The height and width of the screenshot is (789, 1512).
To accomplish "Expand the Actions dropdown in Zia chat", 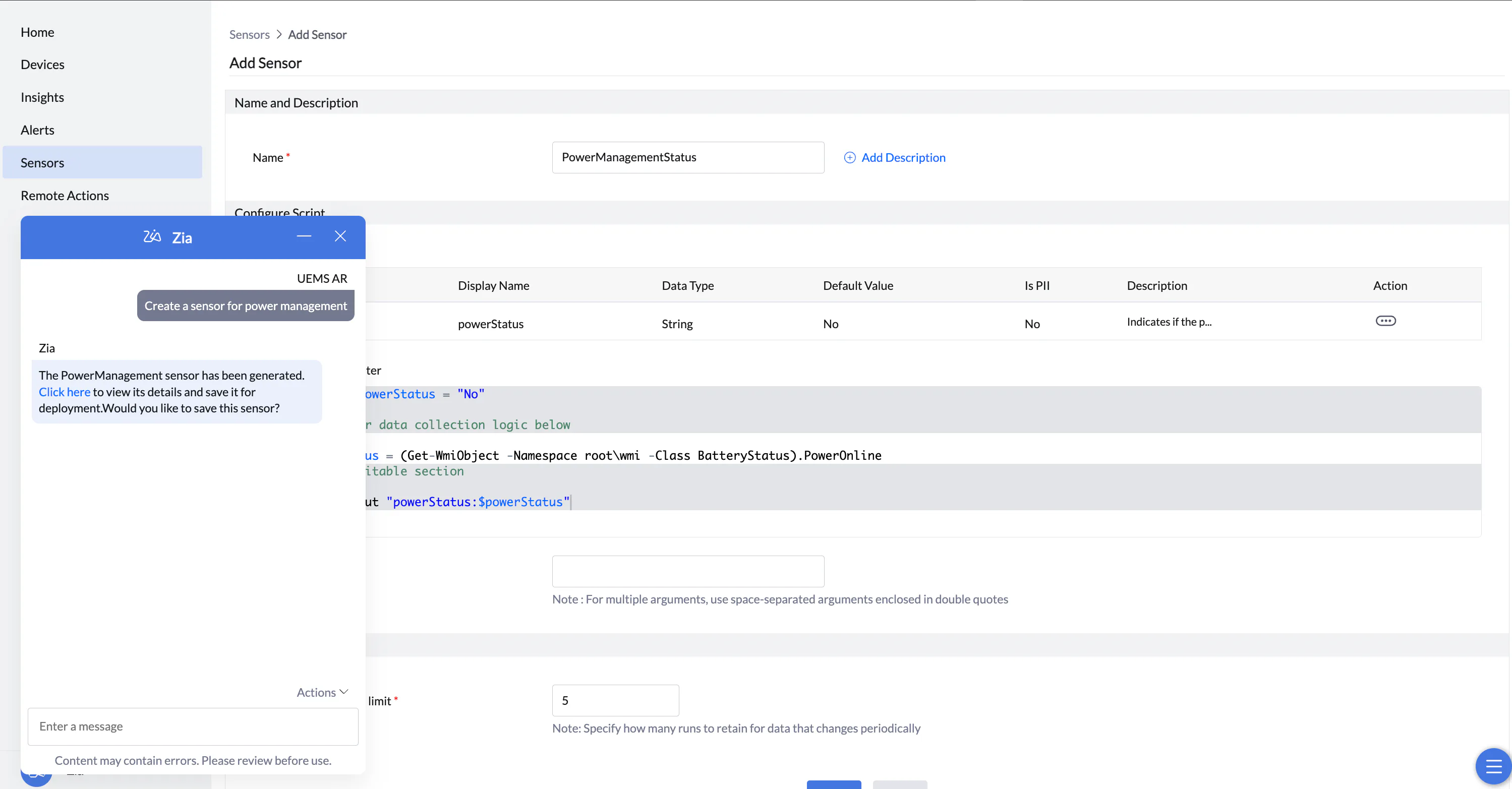I will pos(322,692).
